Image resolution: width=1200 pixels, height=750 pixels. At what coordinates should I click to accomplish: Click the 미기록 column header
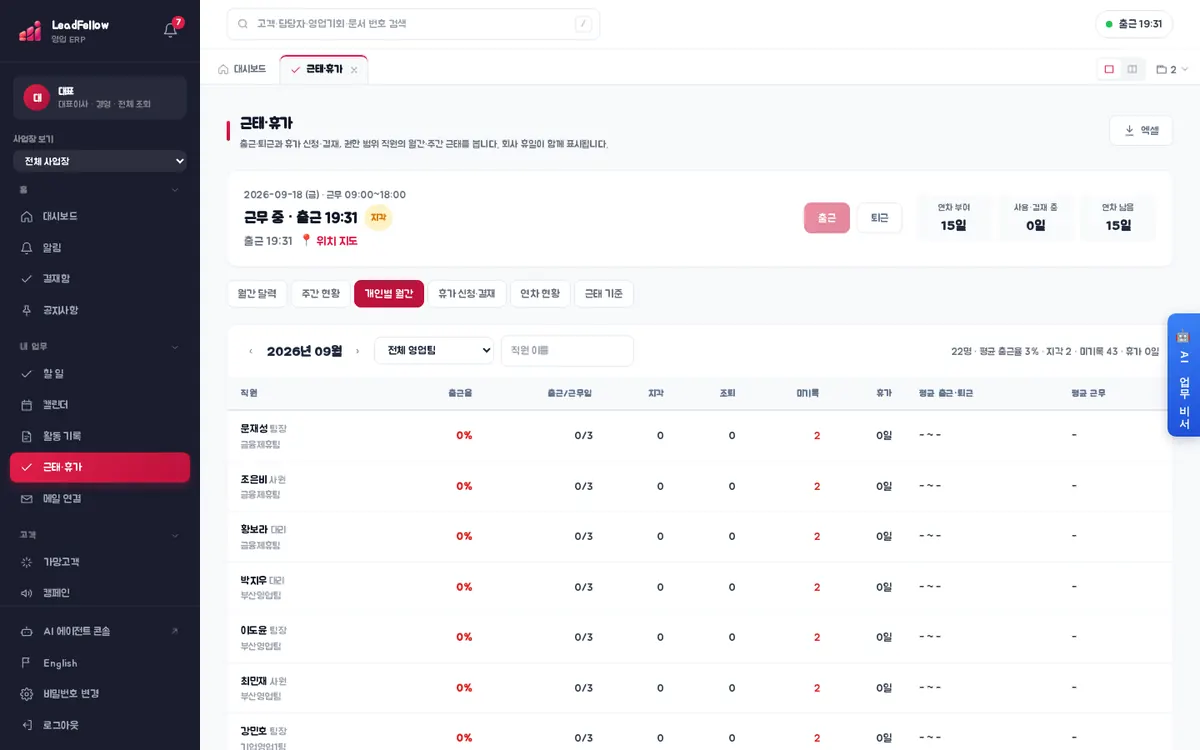[x=808, y=393]
